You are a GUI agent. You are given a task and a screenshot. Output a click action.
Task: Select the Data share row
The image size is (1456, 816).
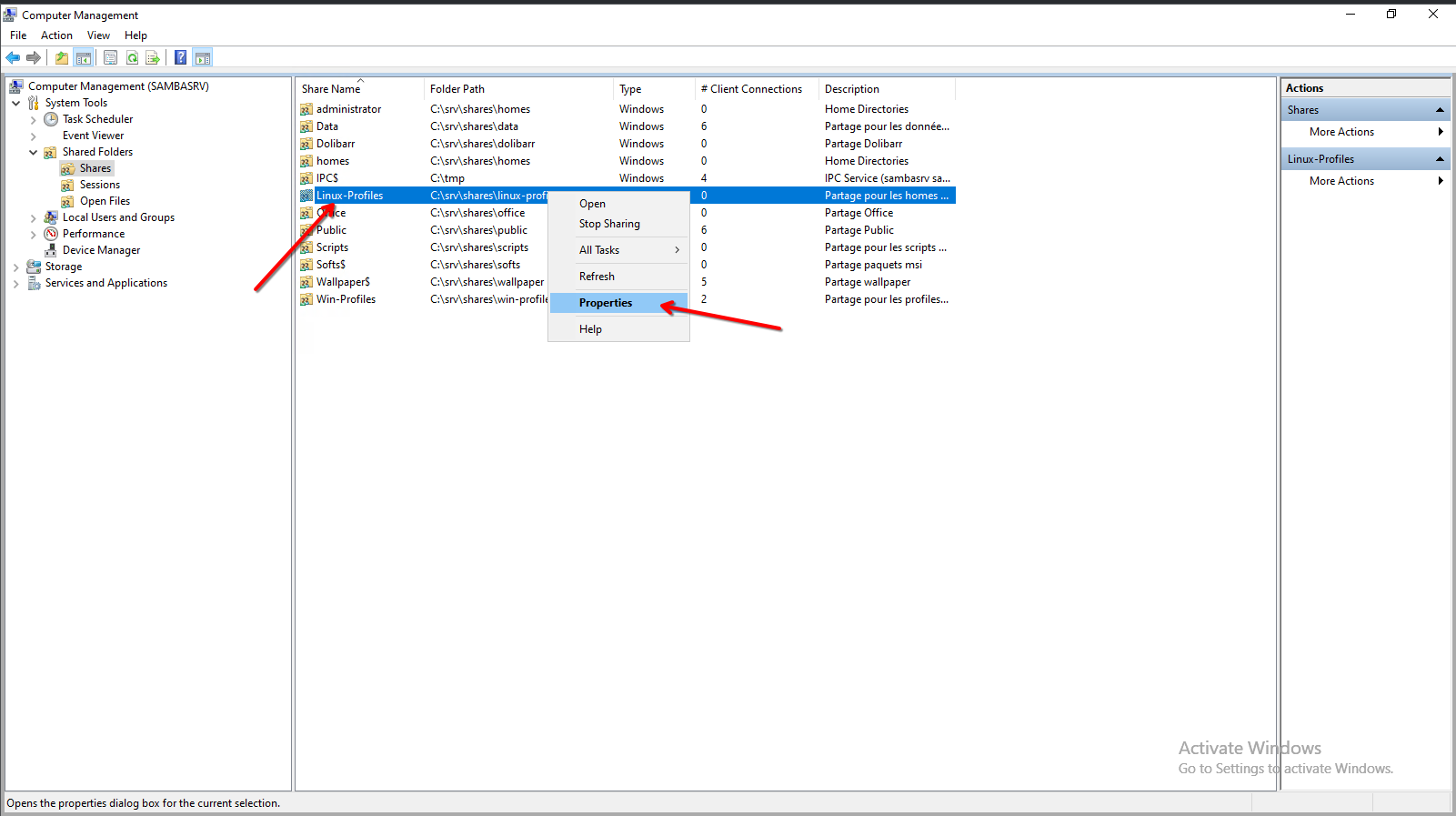pos(627,126)
